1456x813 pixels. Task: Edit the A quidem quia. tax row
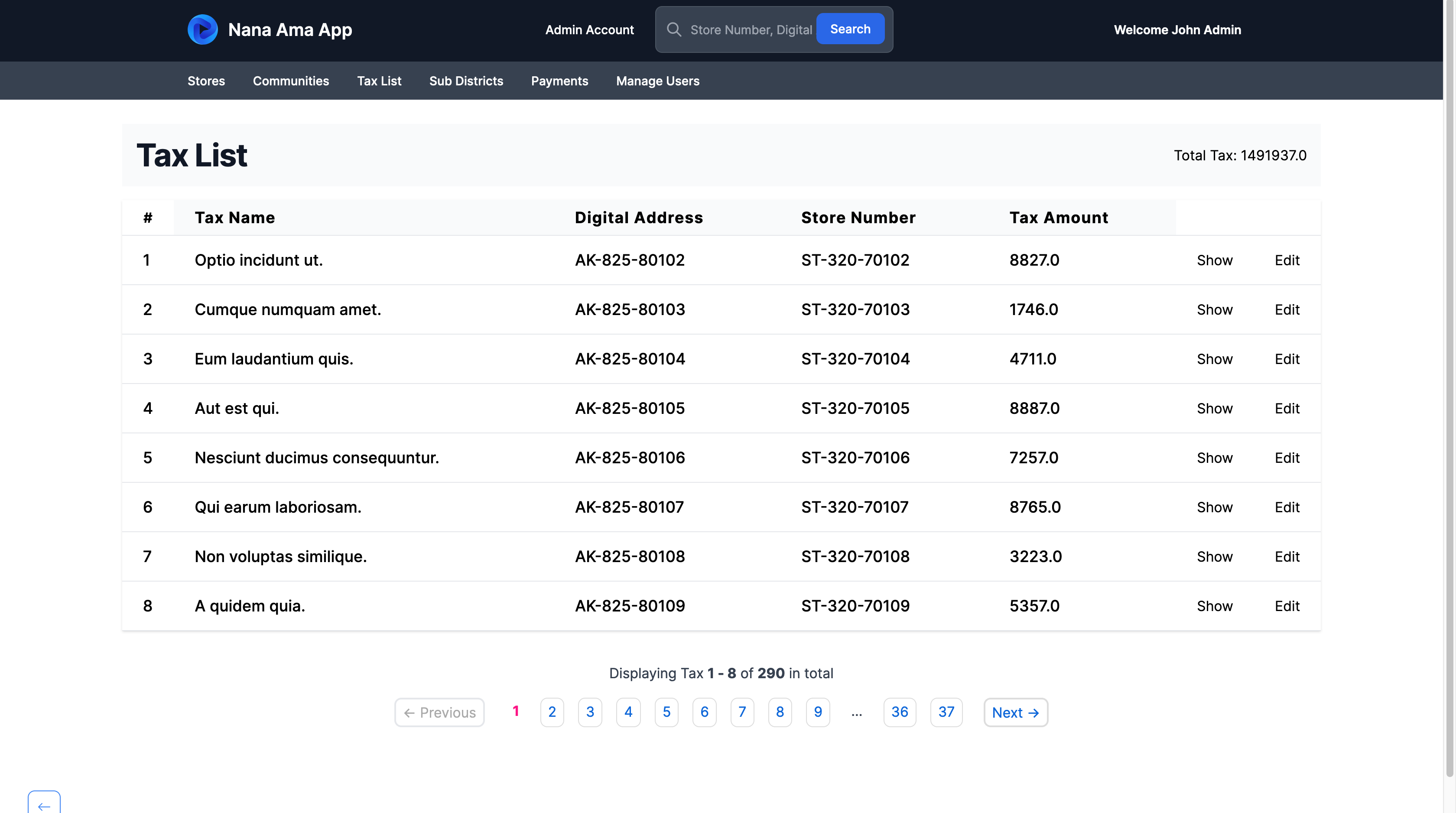point(1287,606)
